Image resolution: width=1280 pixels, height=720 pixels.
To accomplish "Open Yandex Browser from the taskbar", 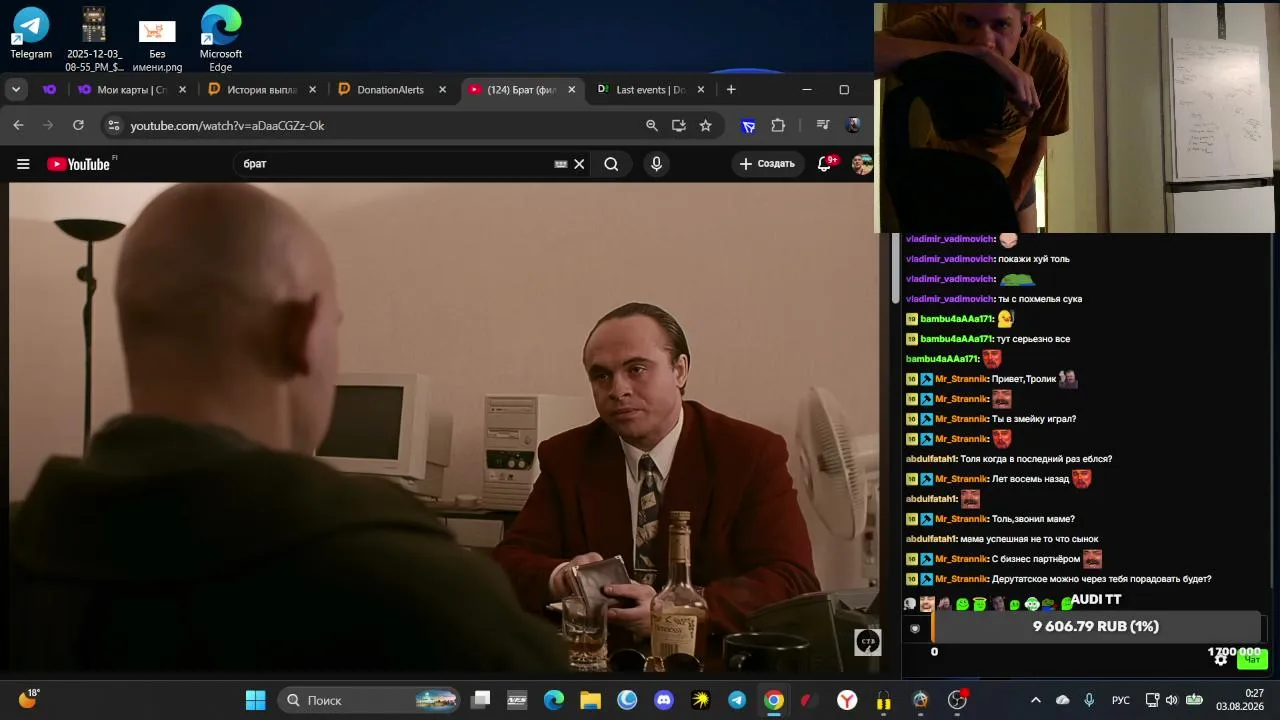I will (x=847, y=700).
